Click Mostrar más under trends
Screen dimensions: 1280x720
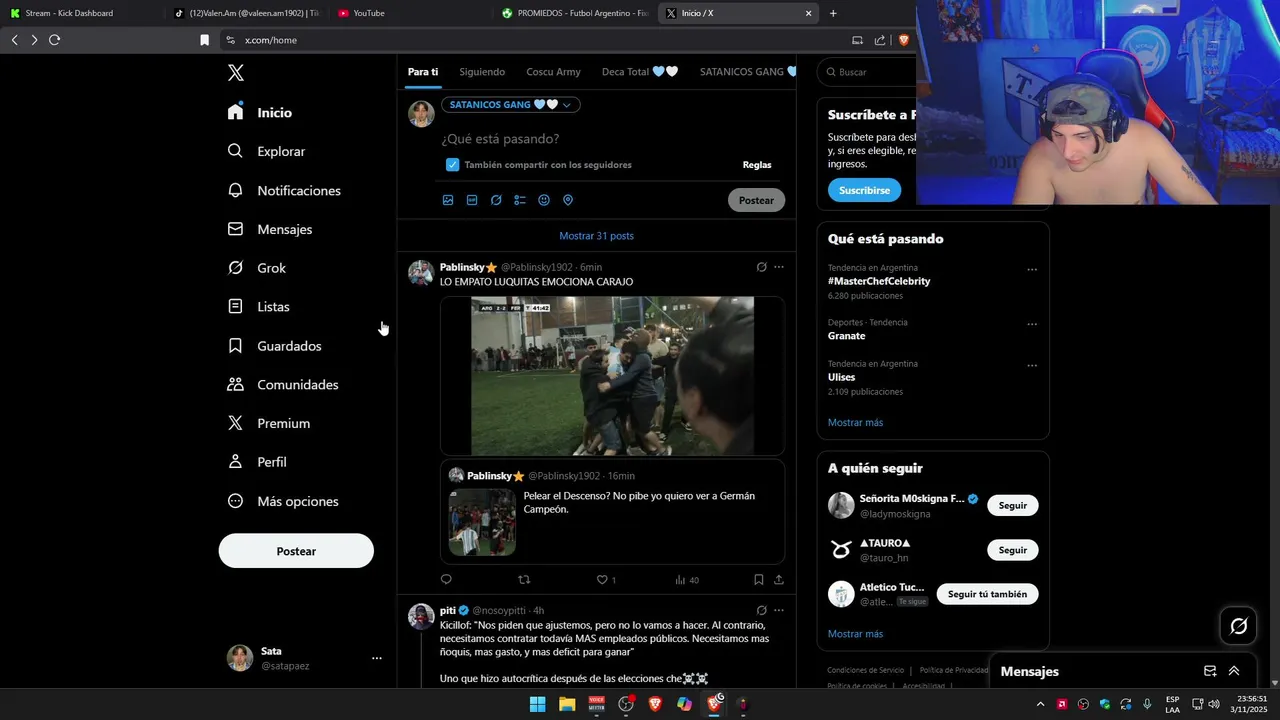tap(855, 422)
